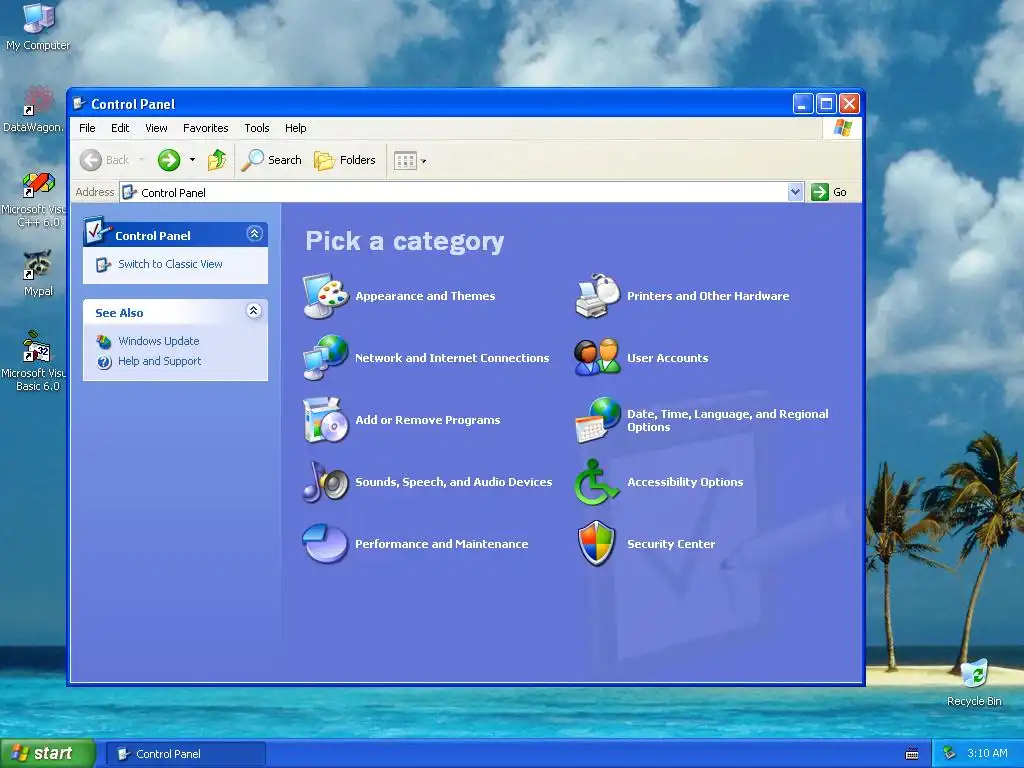Click Date, Time, Language, and Regional Options label

pyautogui.click(x=728, y=420)
